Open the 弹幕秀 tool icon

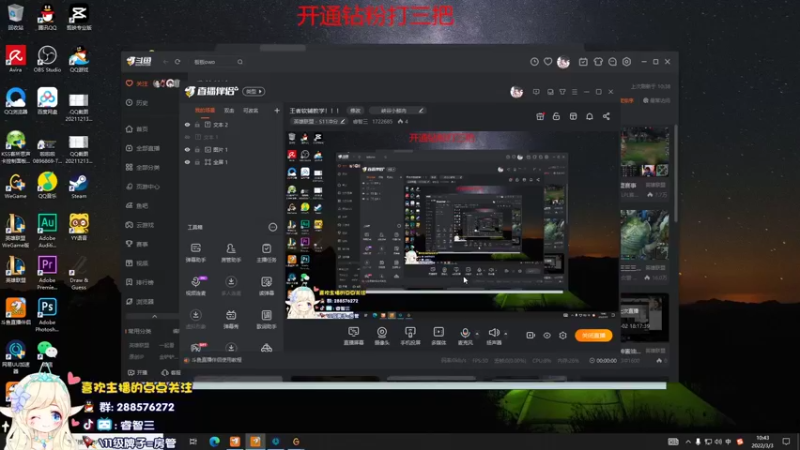(x=231, y=319)
